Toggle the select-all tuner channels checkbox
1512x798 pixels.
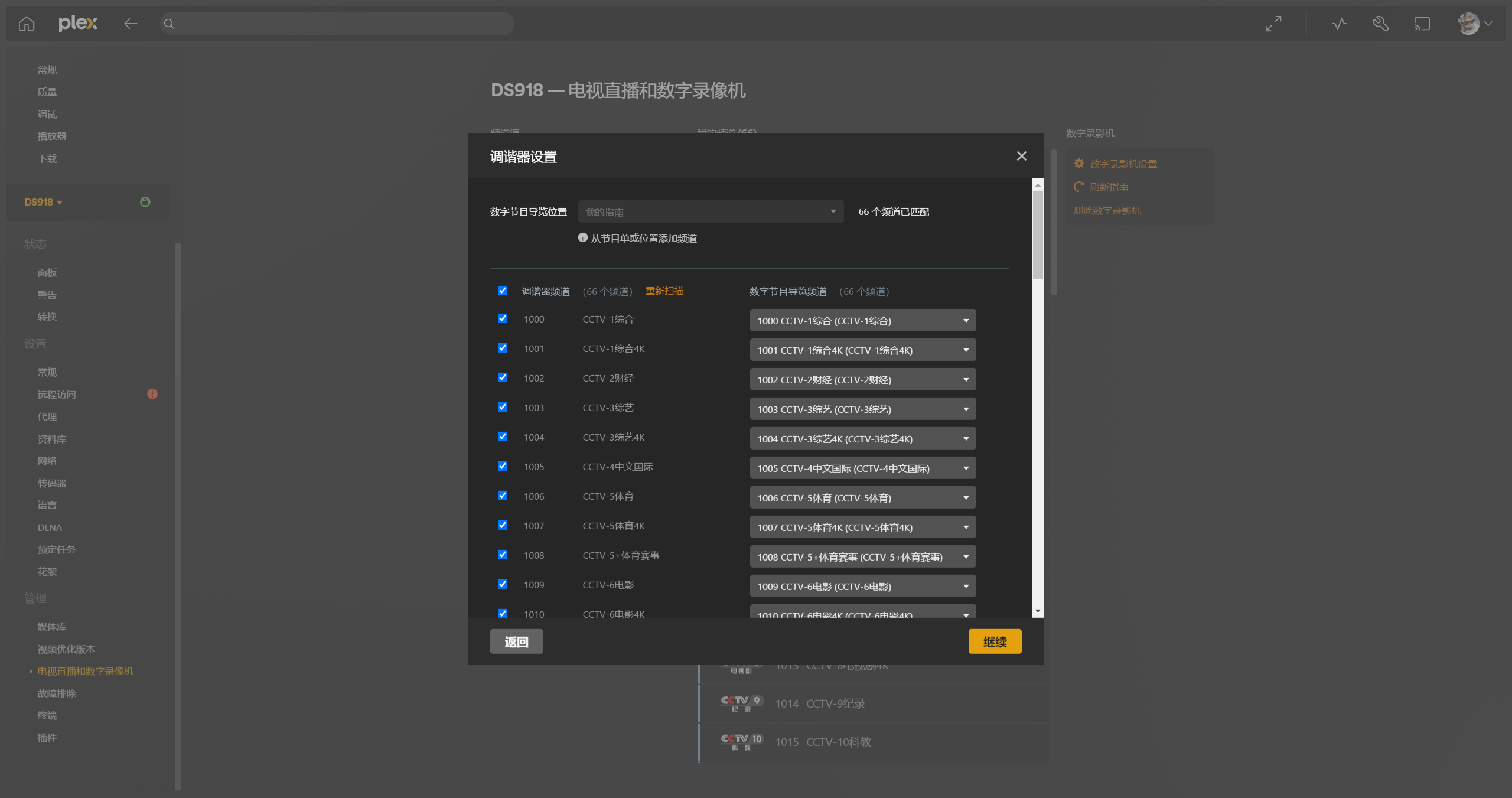point(503,291)
